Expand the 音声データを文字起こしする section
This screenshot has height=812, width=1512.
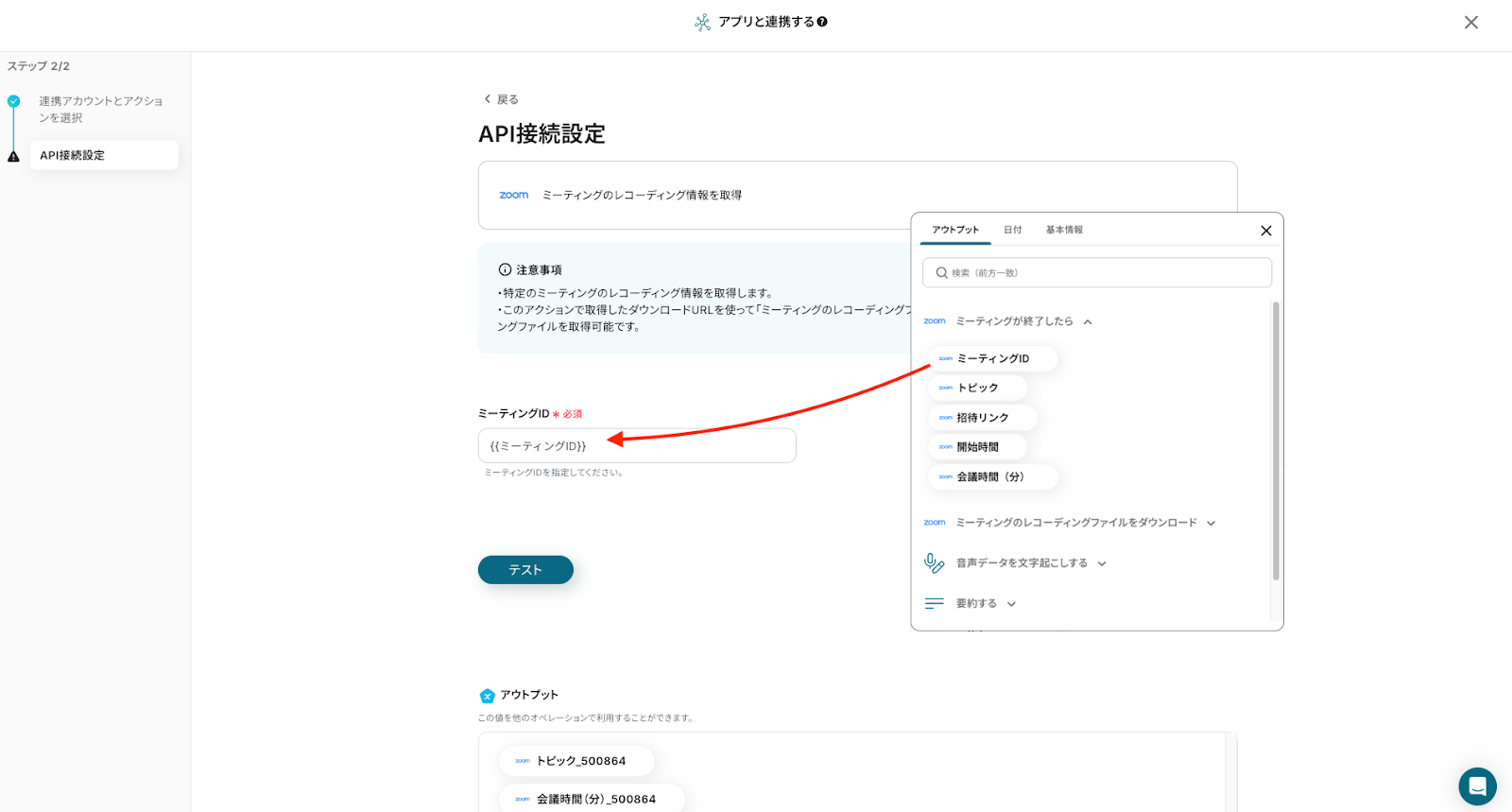pyautogui.click(x=1102, y=564)
